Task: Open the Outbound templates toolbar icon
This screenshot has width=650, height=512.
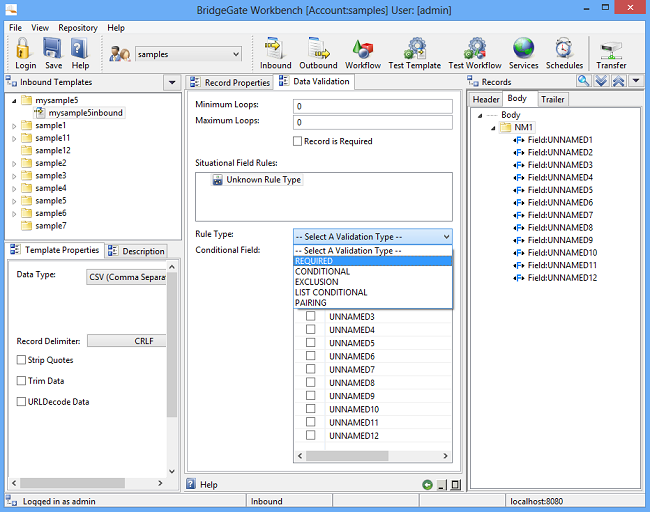Action: pyautogui.click(x=318, y=49)
